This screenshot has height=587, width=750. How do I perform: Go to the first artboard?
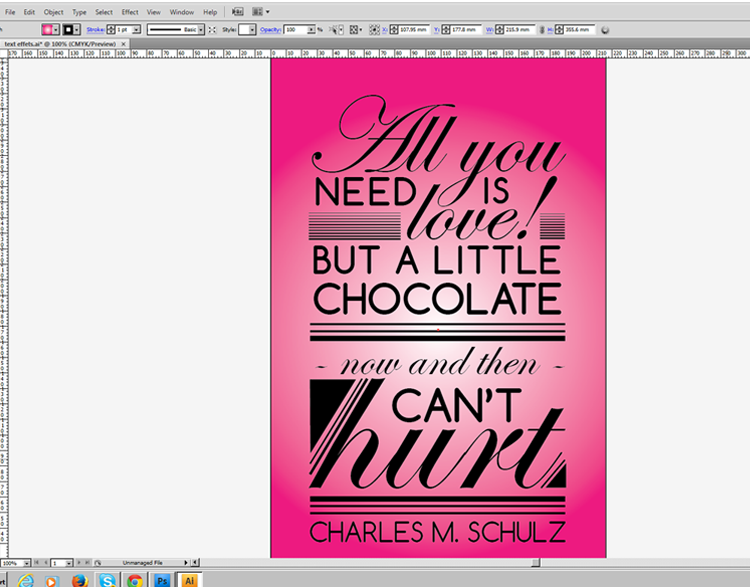[36, 563]
